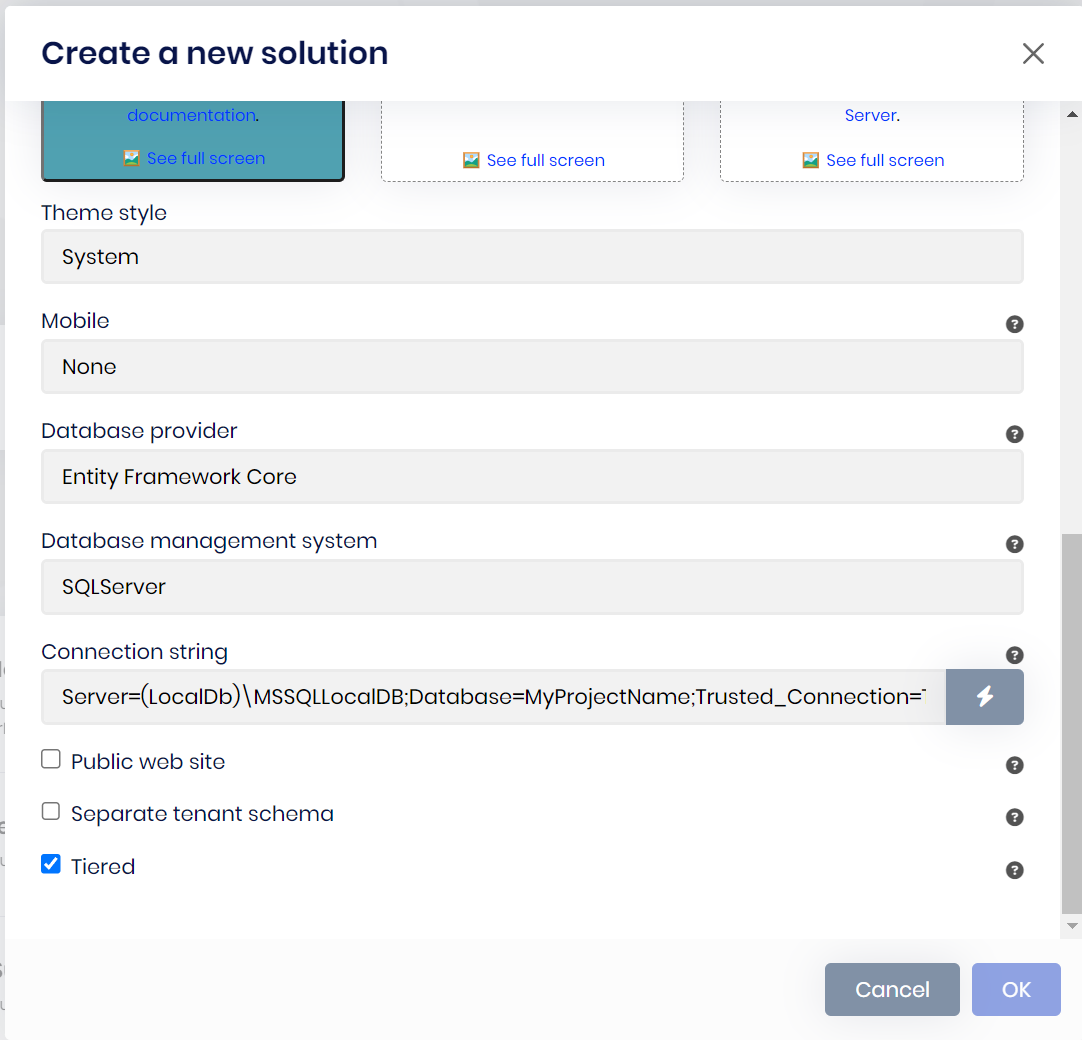Screen dimensions: 1082x1040
Task: Uncheck the Tiered checkbox
Action: tap(51, 864)
